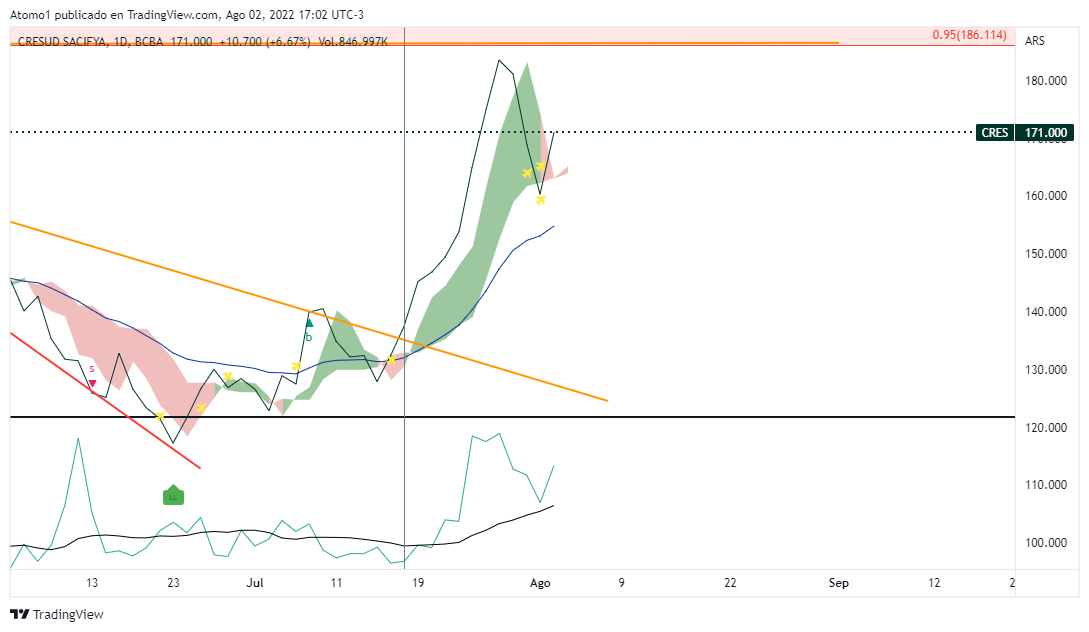Click the ARS currency label
Screen dimensions: 1089x632
[x=1034, y=41]
